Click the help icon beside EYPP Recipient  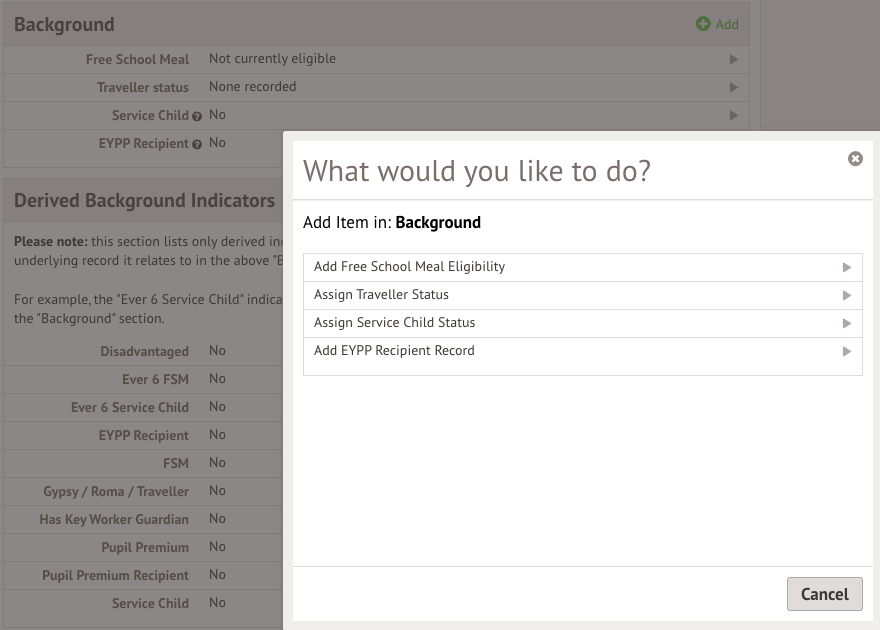click(197, 144)
